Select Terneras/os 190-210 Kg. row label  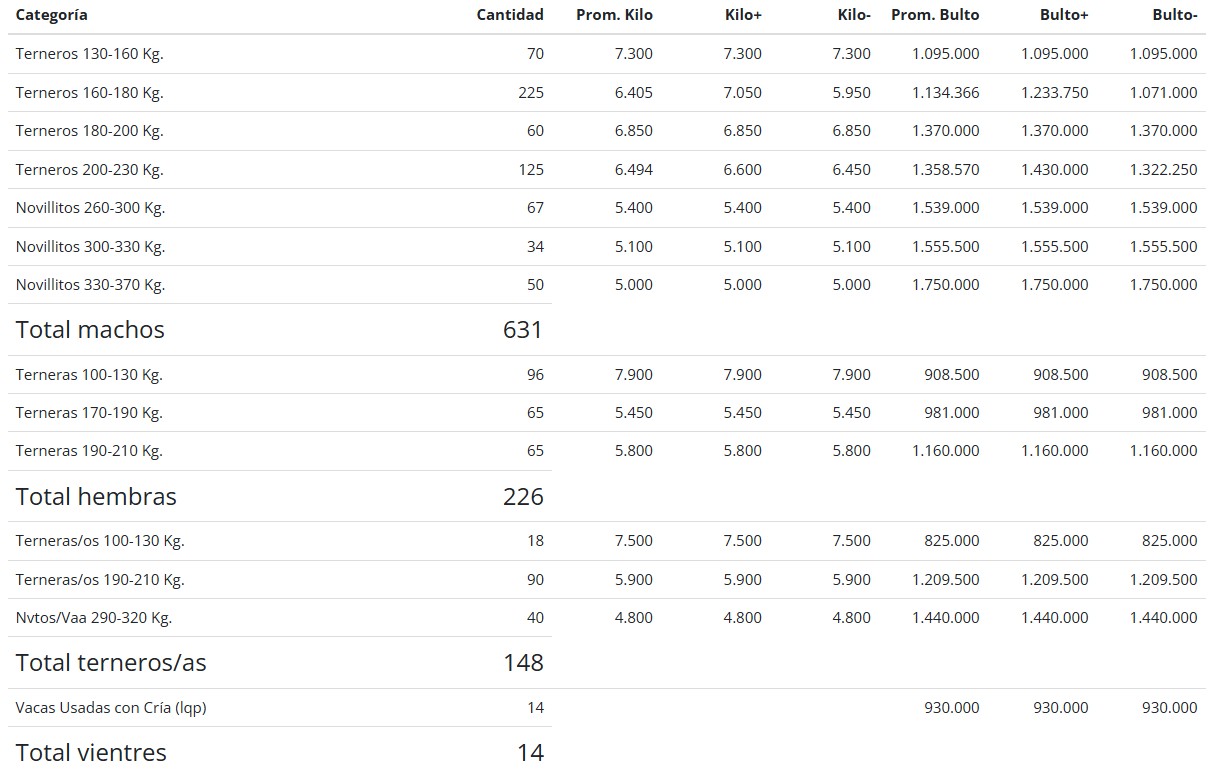point(100,580)
